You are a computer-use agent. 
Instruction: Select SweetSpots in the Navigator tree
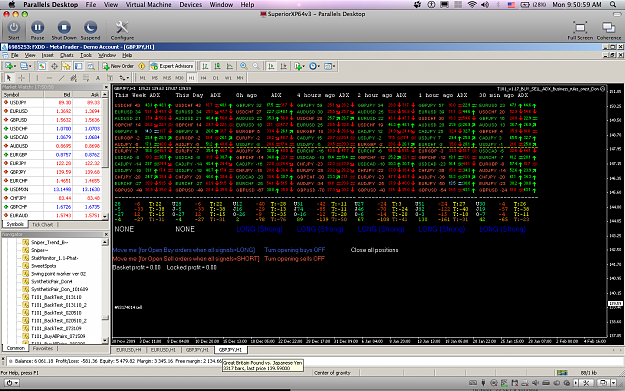[43, 266]
